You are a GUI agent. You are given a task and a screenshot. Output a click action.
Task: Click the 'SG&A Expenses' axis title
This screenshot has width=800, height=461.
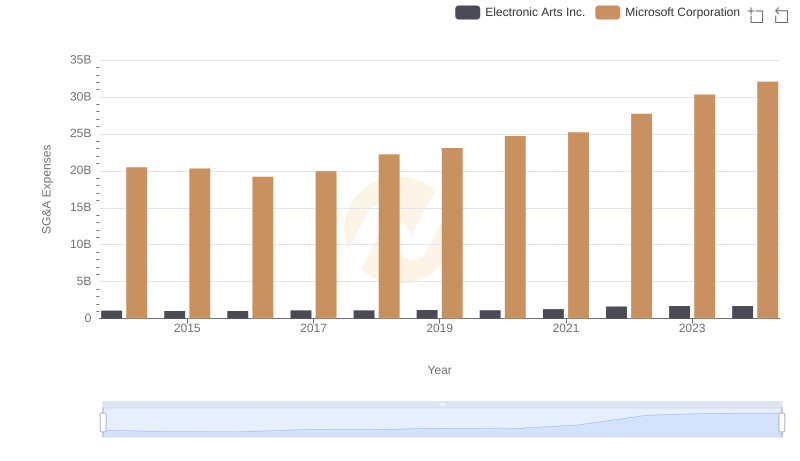point(46,189)
